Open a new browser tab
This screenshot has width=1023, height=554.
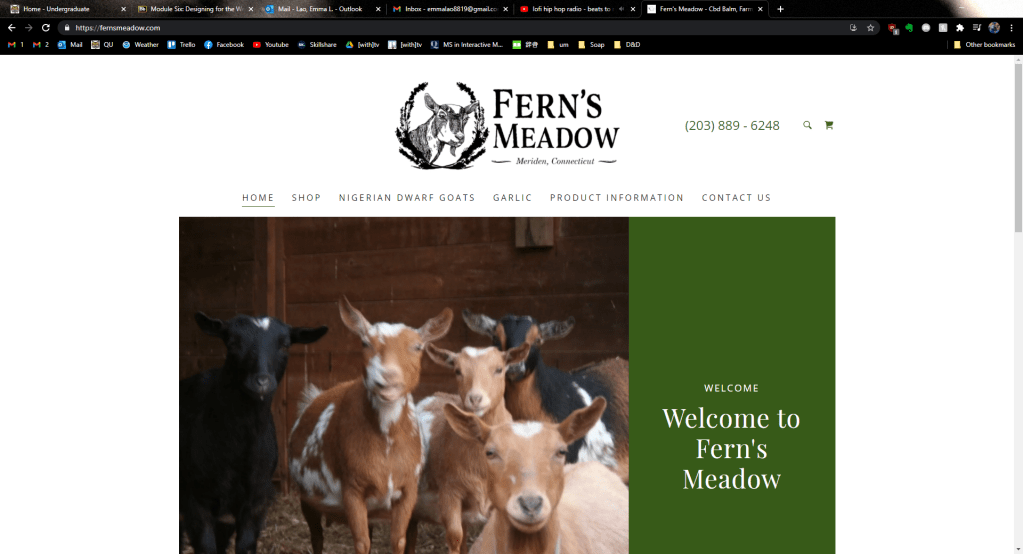click(x=780, y=9)
